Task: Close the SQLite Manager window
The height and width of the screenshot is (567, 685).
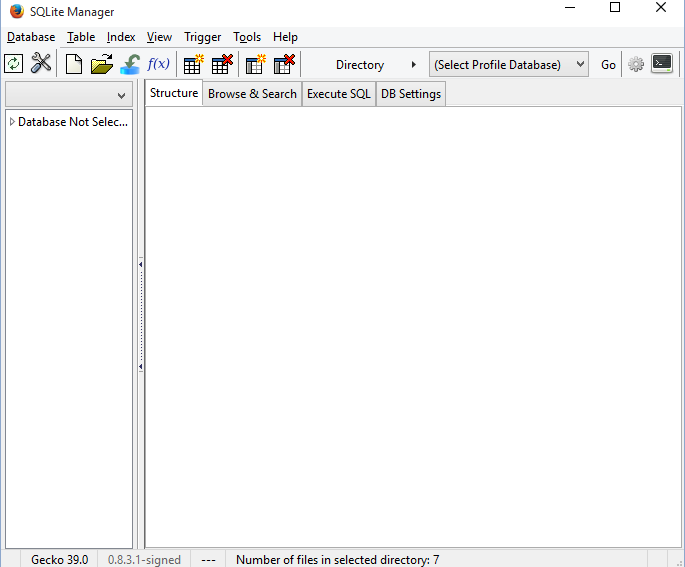Action: click(661, 7)
